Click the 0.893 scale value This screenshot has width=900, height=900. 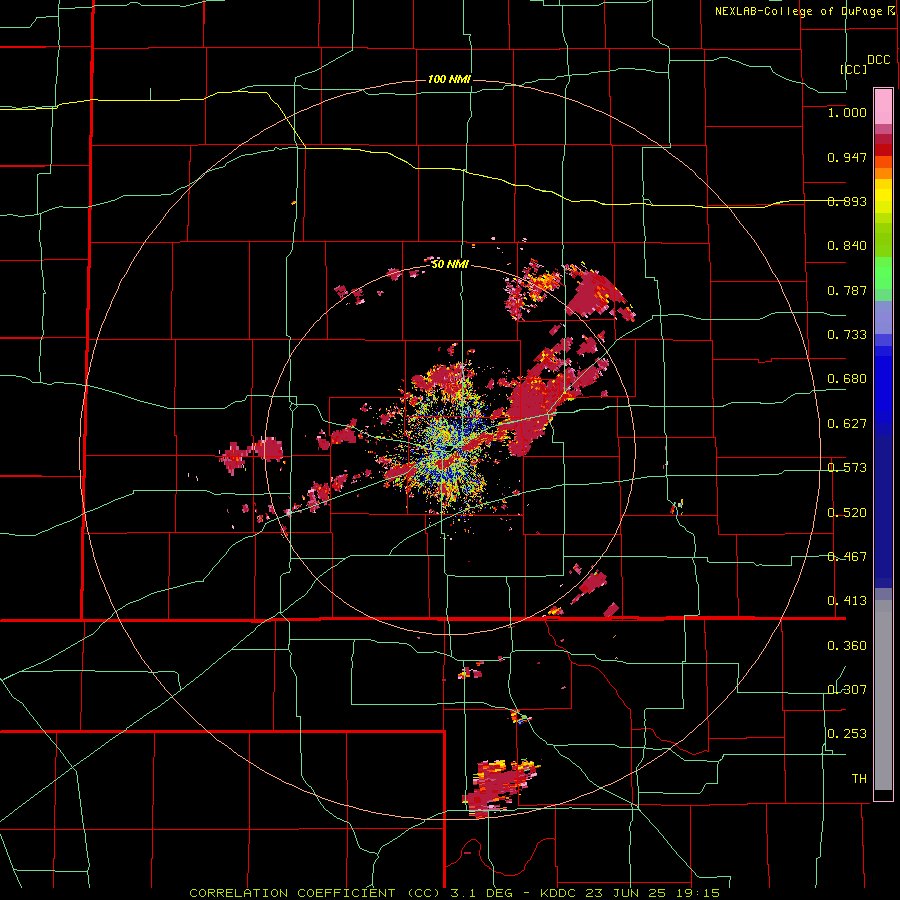[847, 201]
